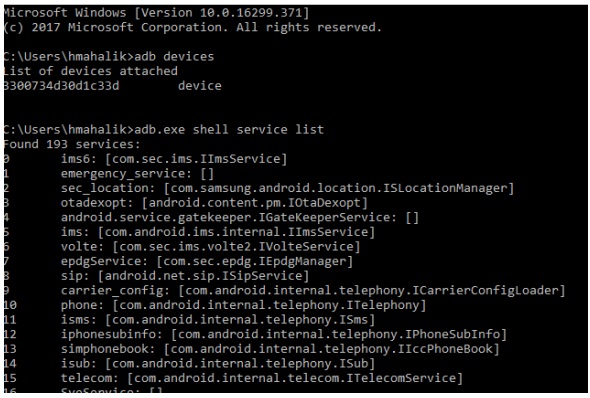Screen dimensions: 590x398
Task: Click the ims6 service entry
Action: pos(174,159)
